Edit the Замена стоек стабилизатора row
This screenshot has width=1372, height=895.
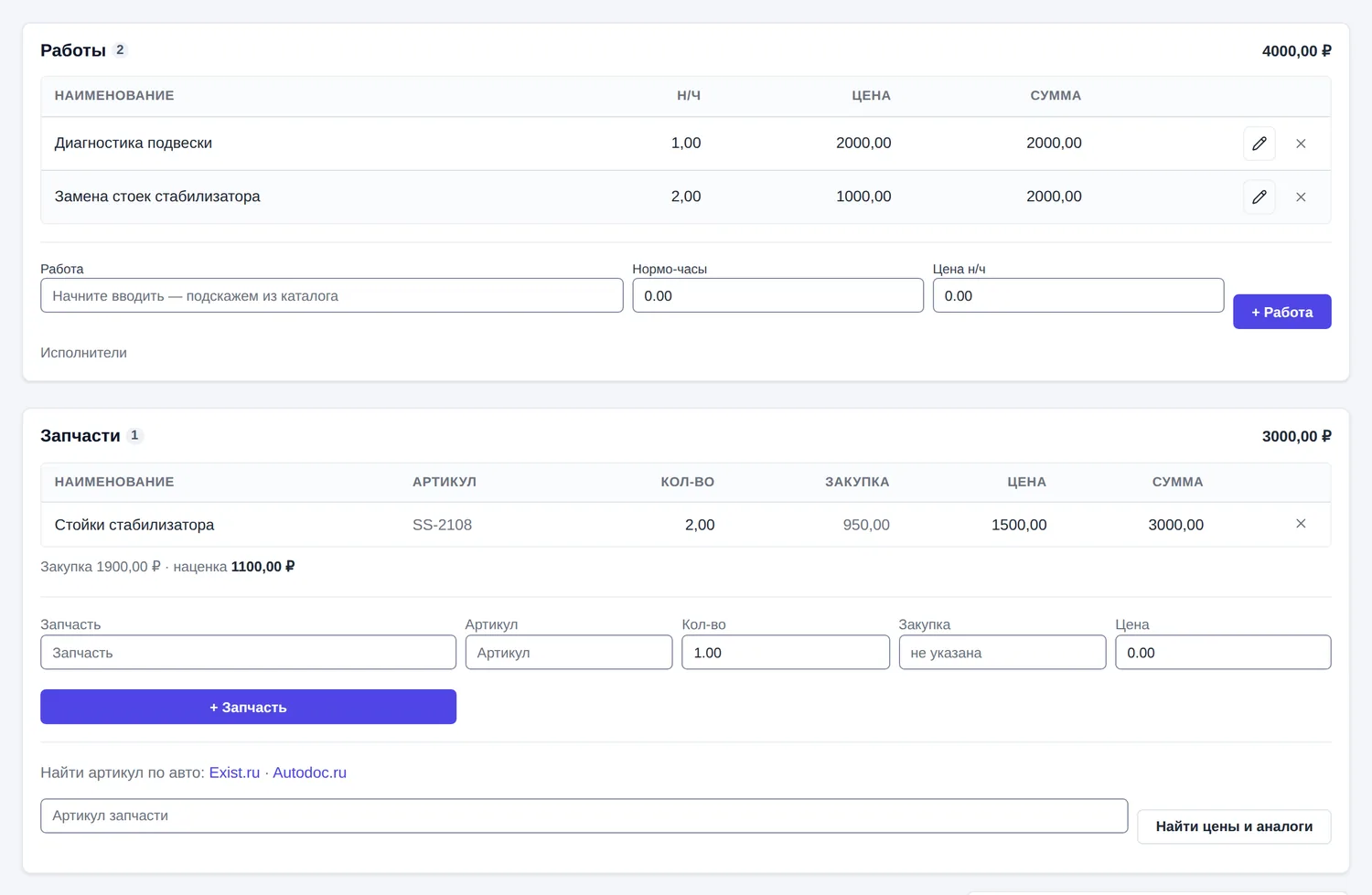1259,197
